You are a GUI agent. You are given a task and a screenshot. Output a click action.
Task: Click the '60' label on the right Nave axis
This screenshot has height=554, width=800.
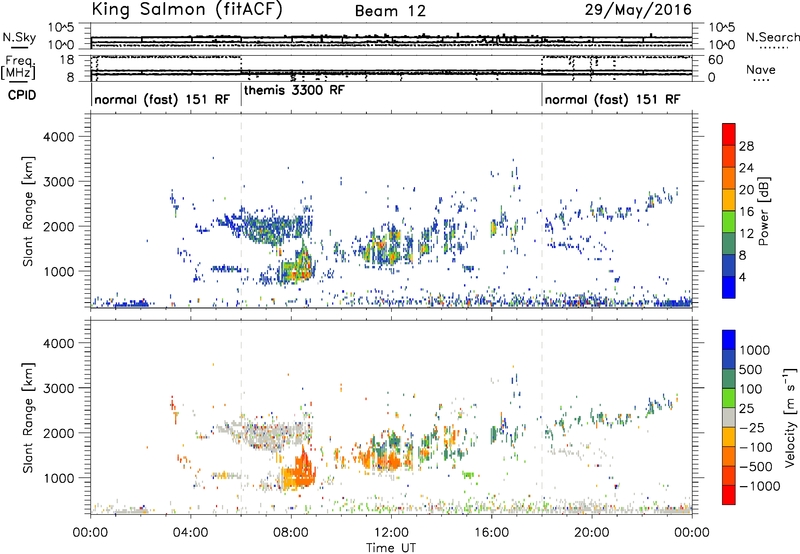(x=716, y=60)
